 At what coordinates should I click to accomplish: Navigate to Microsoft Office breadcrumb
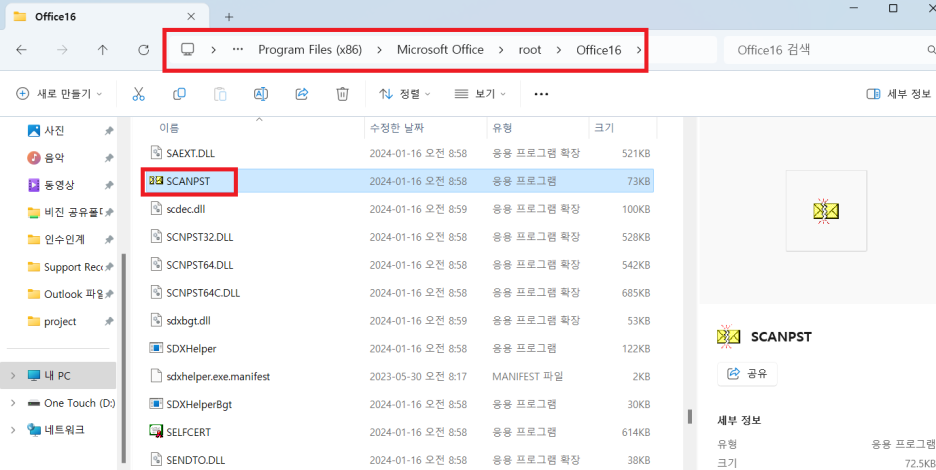pyautogui.click(x=440, y=50)
